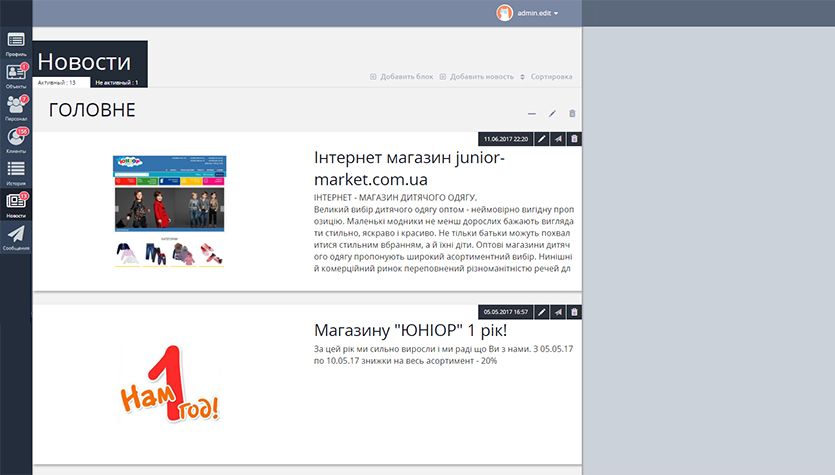Open the Профиль sidebar section
This screenshot has height=475, width=835.
tap(16, 44)
